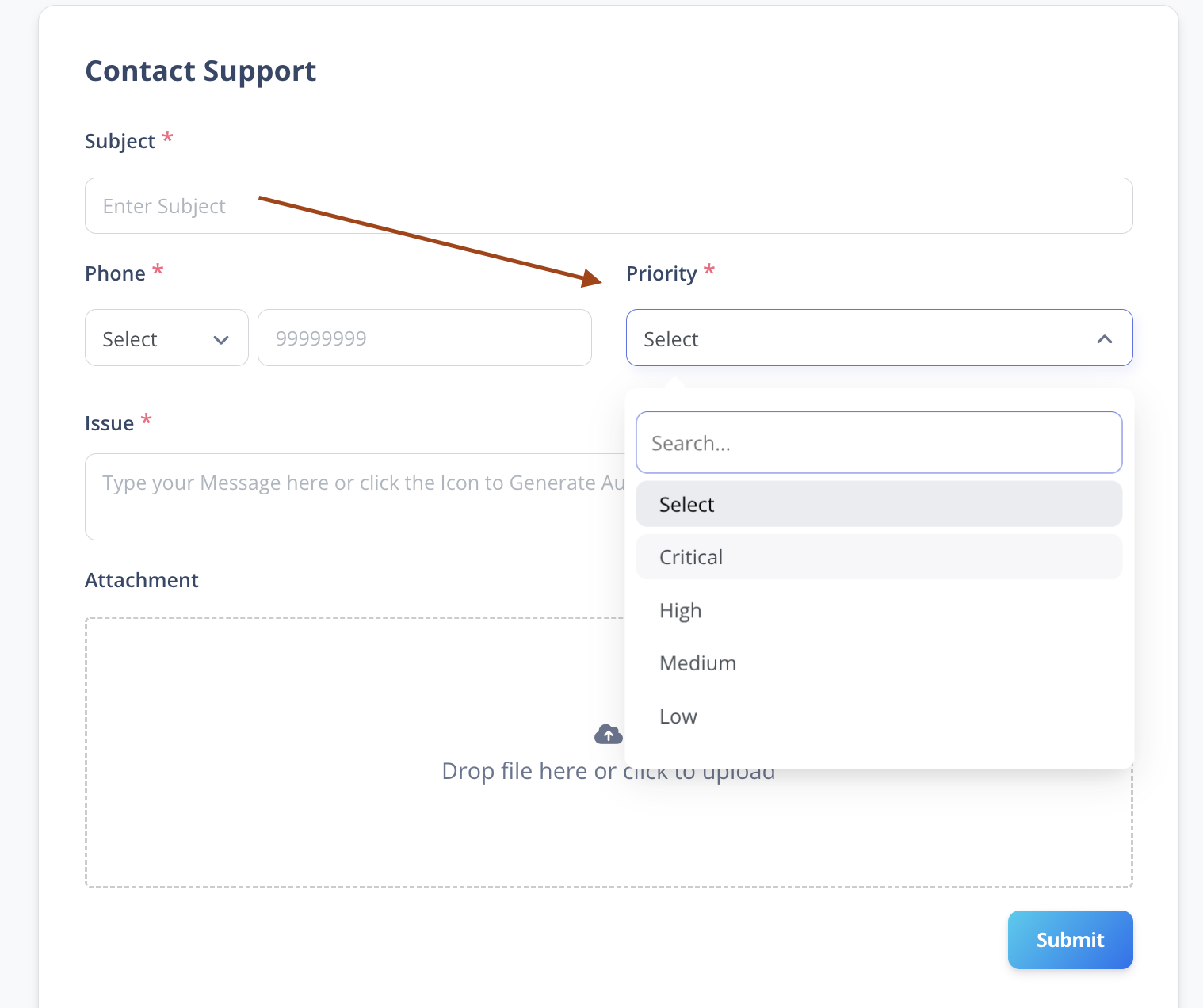Choose the default Select option in list
Viewport: 1203px width, 1008px height.
(879, 504)
